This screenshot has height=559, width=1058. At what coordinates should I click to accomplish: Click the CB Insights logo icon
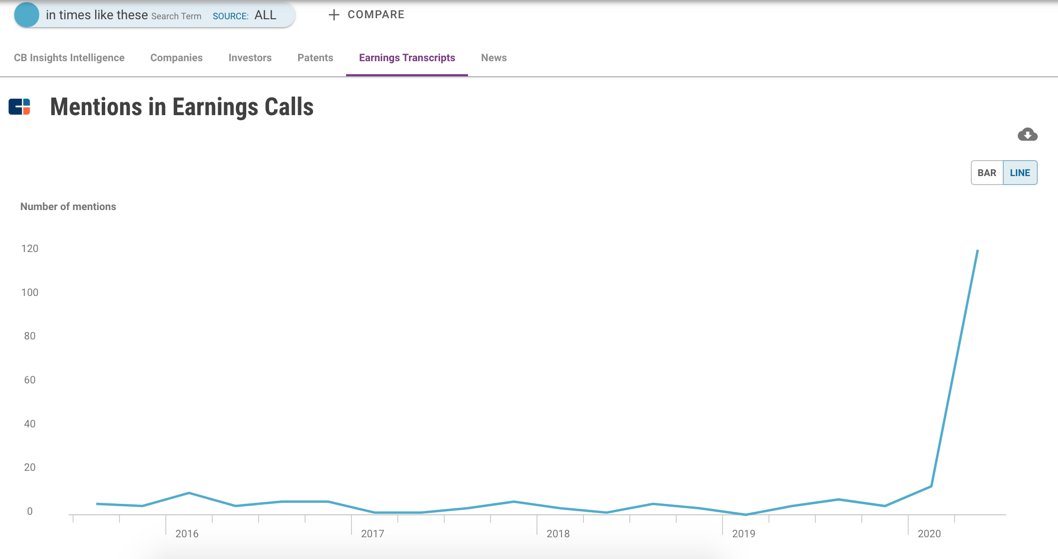click(x=20, y=107)
